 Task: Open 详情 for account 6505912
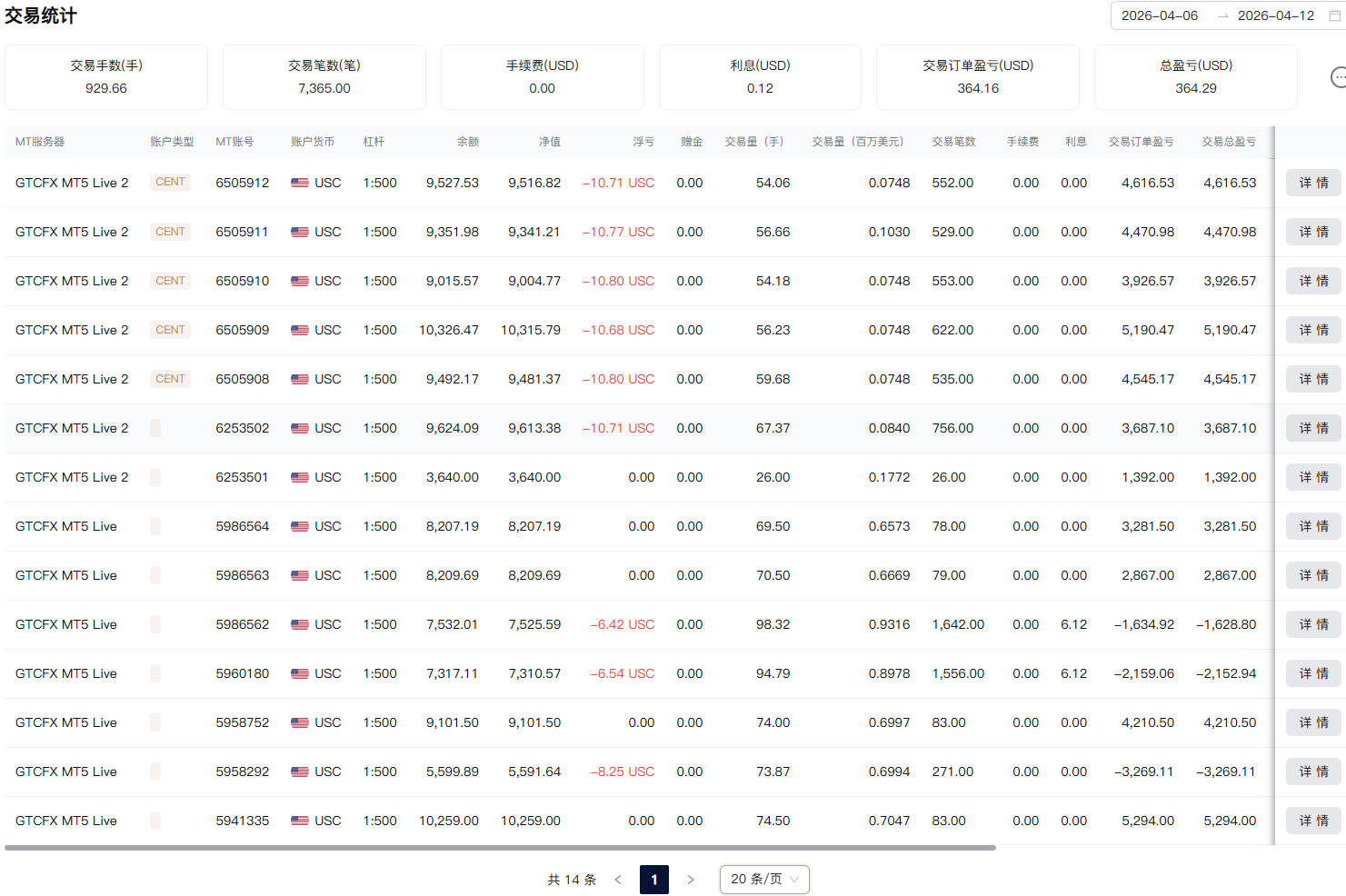pos(1312,183)
